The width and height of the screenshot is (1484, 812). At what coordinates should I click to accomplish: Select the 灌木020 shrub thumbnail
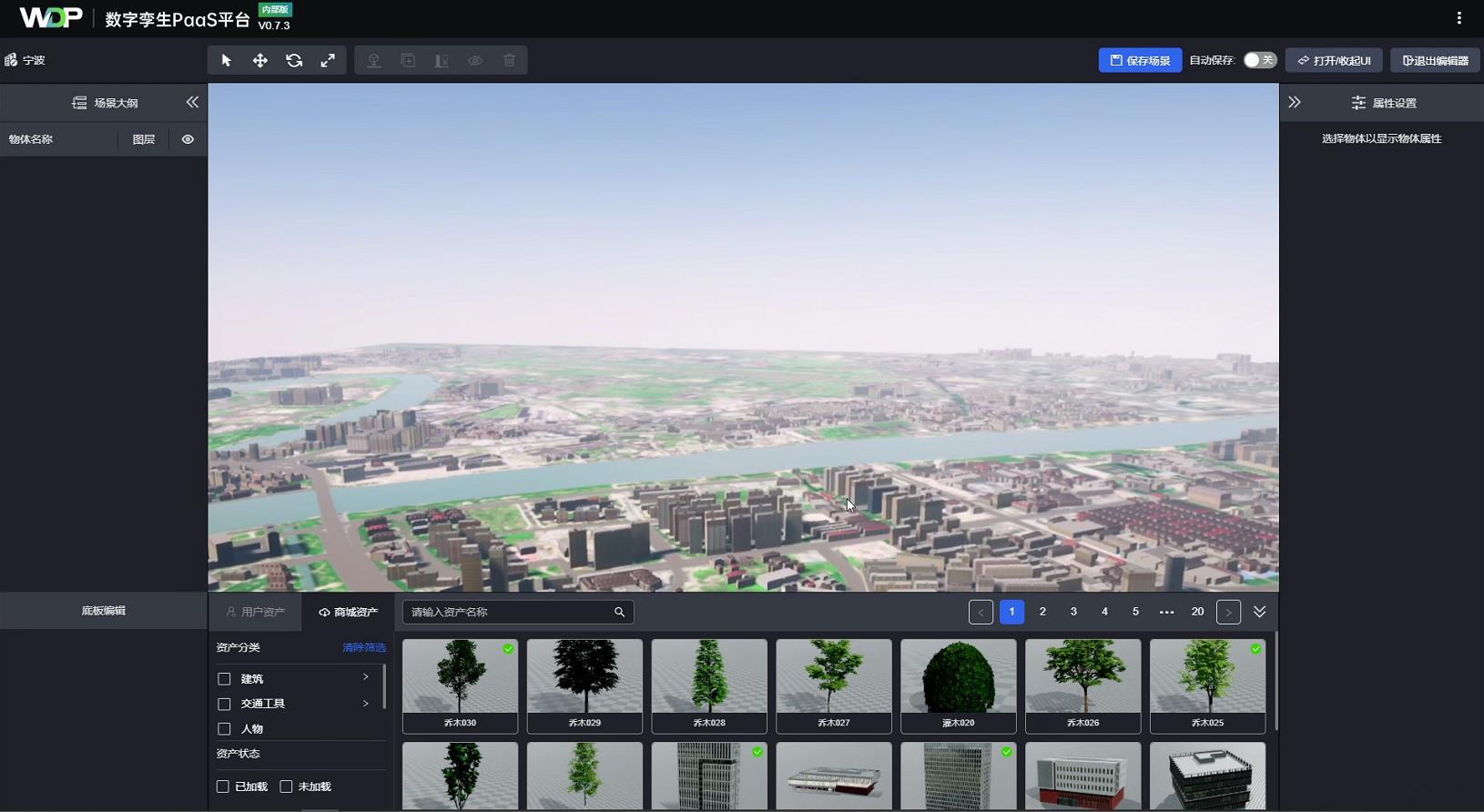[x=958, y=685]
